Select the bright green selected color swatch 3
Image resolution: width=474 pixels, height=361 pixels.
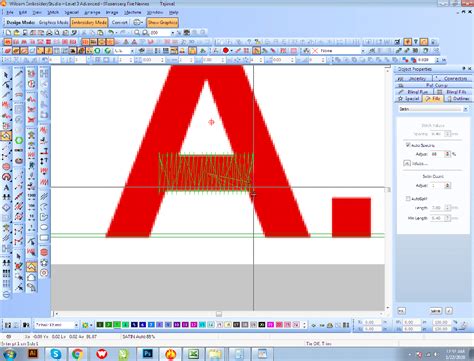[117, 325]
